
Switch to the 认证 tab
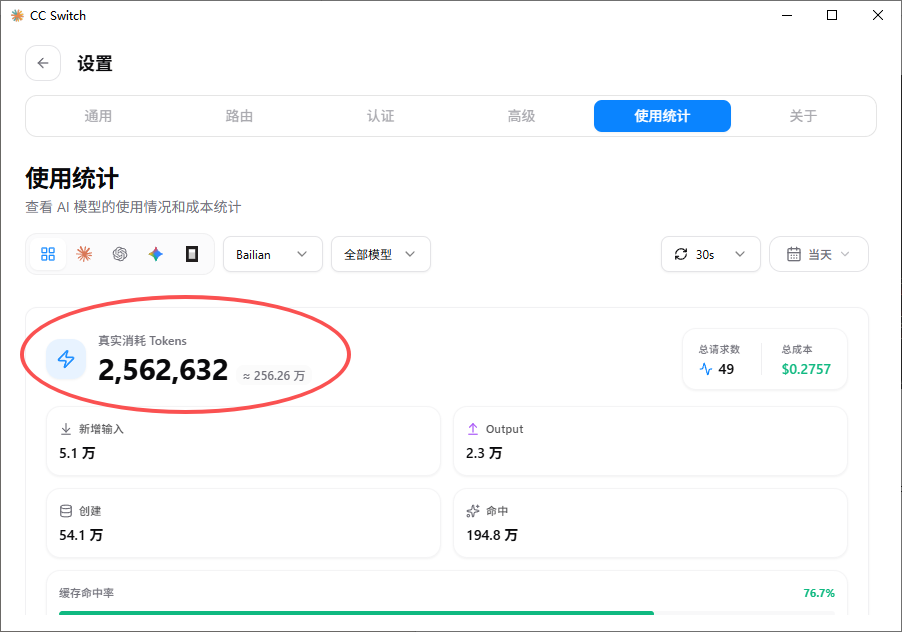(380, 116)
